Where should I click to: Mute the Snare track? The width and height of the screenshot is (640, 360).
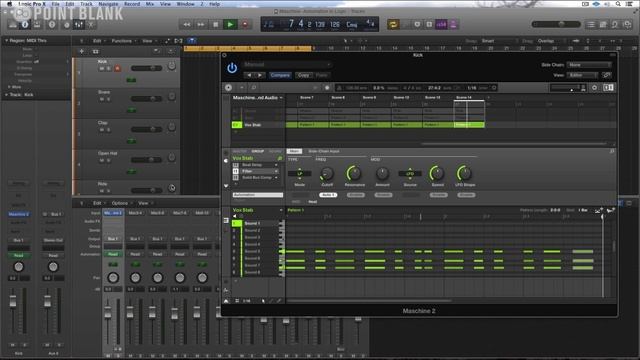click(102, 99)
